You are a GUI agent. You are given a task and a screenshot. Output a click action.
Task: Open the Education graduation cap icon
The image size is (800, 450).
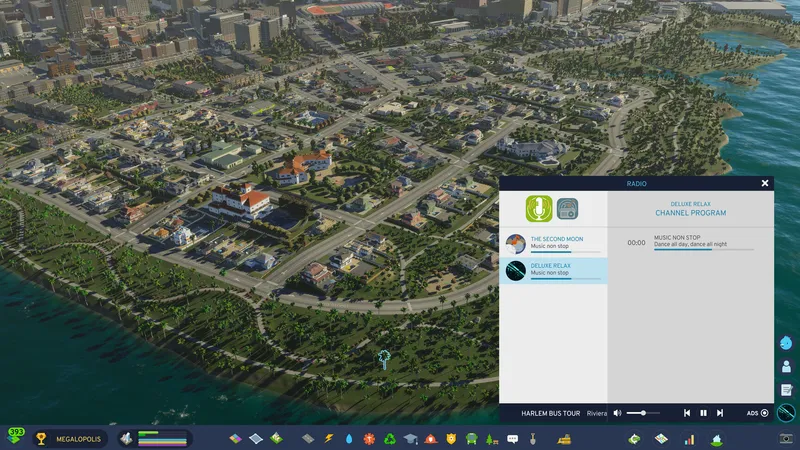click(410, 438)
